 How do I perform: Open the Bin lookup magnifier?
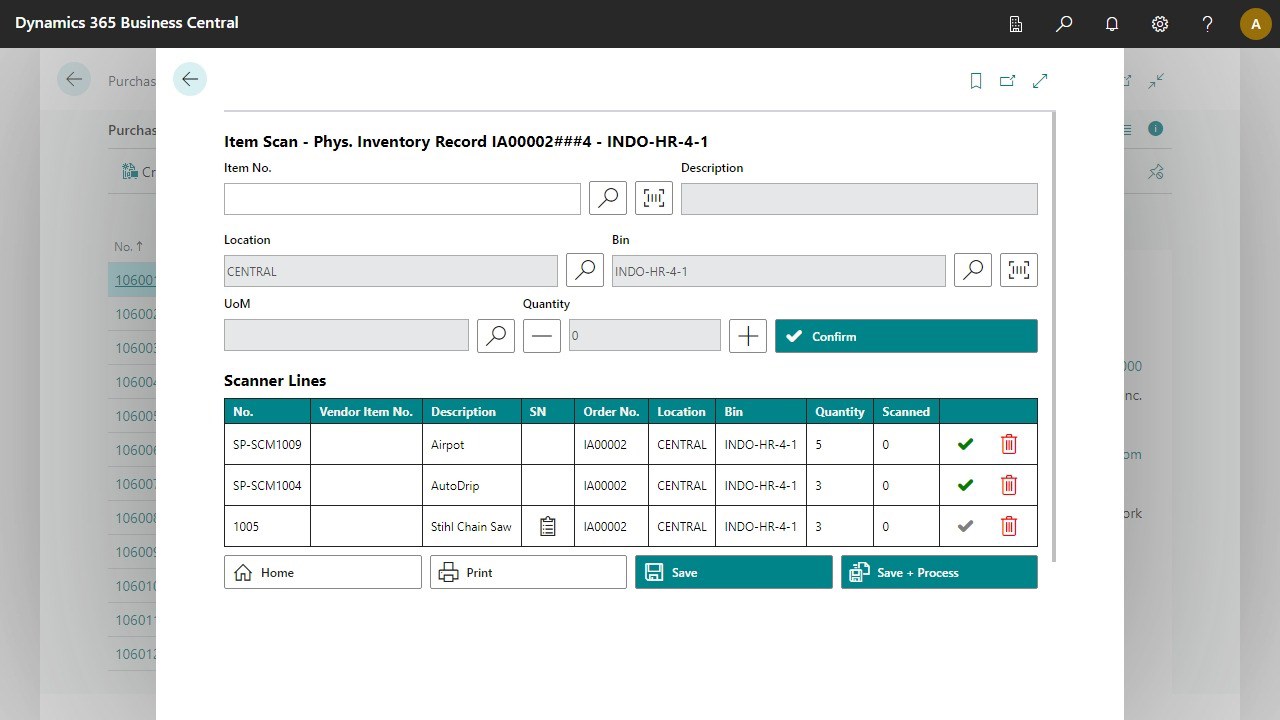(x=972, y=270)
